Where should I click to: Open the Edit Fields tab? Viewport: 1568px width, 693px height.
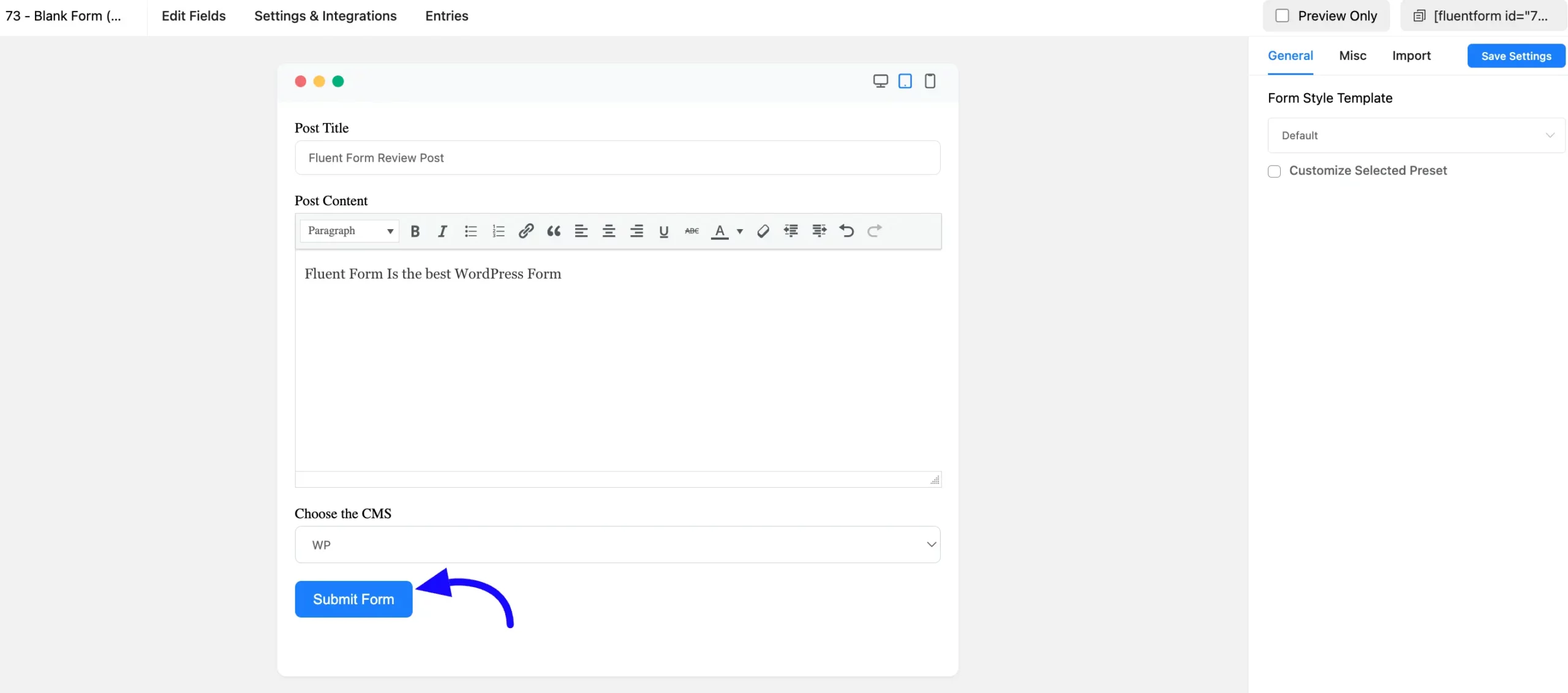[x=194, y=16]
